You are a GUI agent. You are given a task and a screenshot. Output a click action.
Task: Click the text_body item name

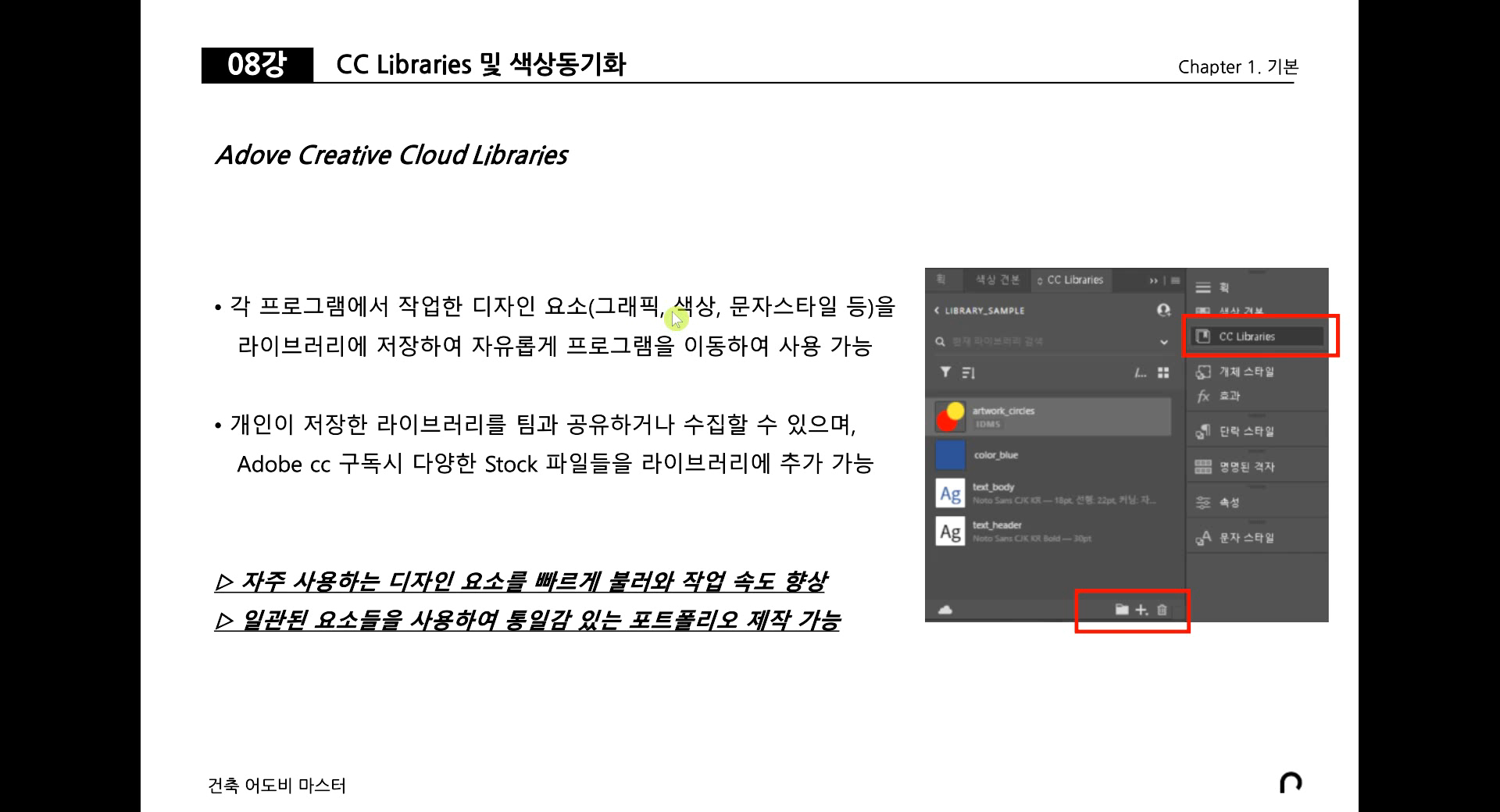click(993, 486)
